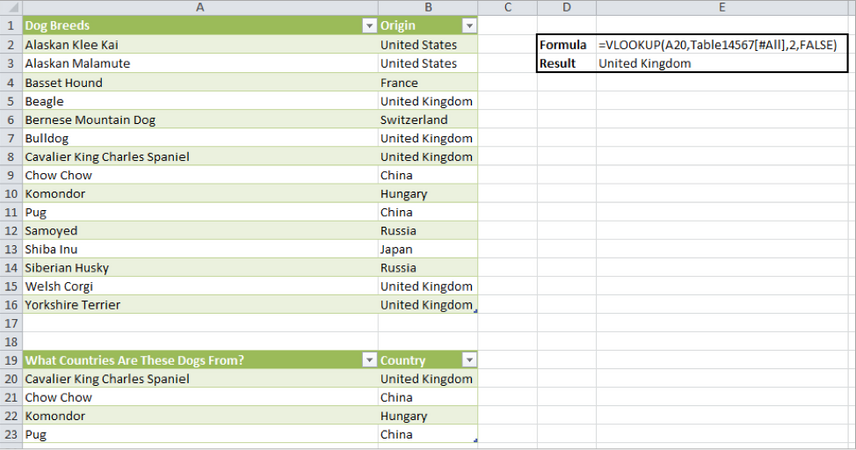The image size is (856, 450).
Task: Select the Siberian Husky cell
Action: click(200, 268)
